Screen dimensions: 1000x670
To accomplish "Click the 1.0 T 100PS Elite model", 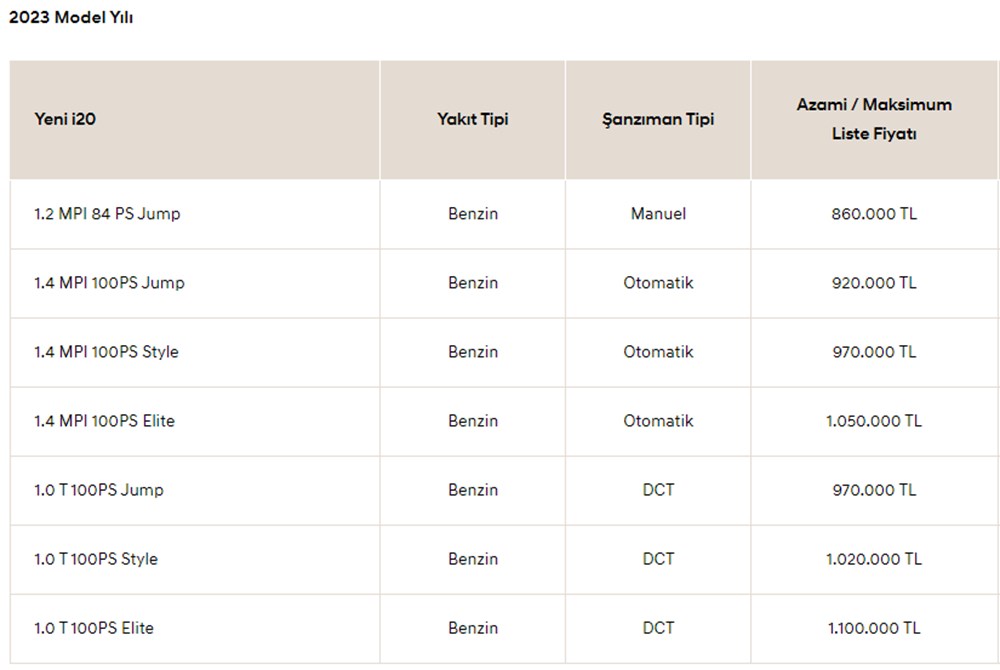I will (x=94, y=628).
